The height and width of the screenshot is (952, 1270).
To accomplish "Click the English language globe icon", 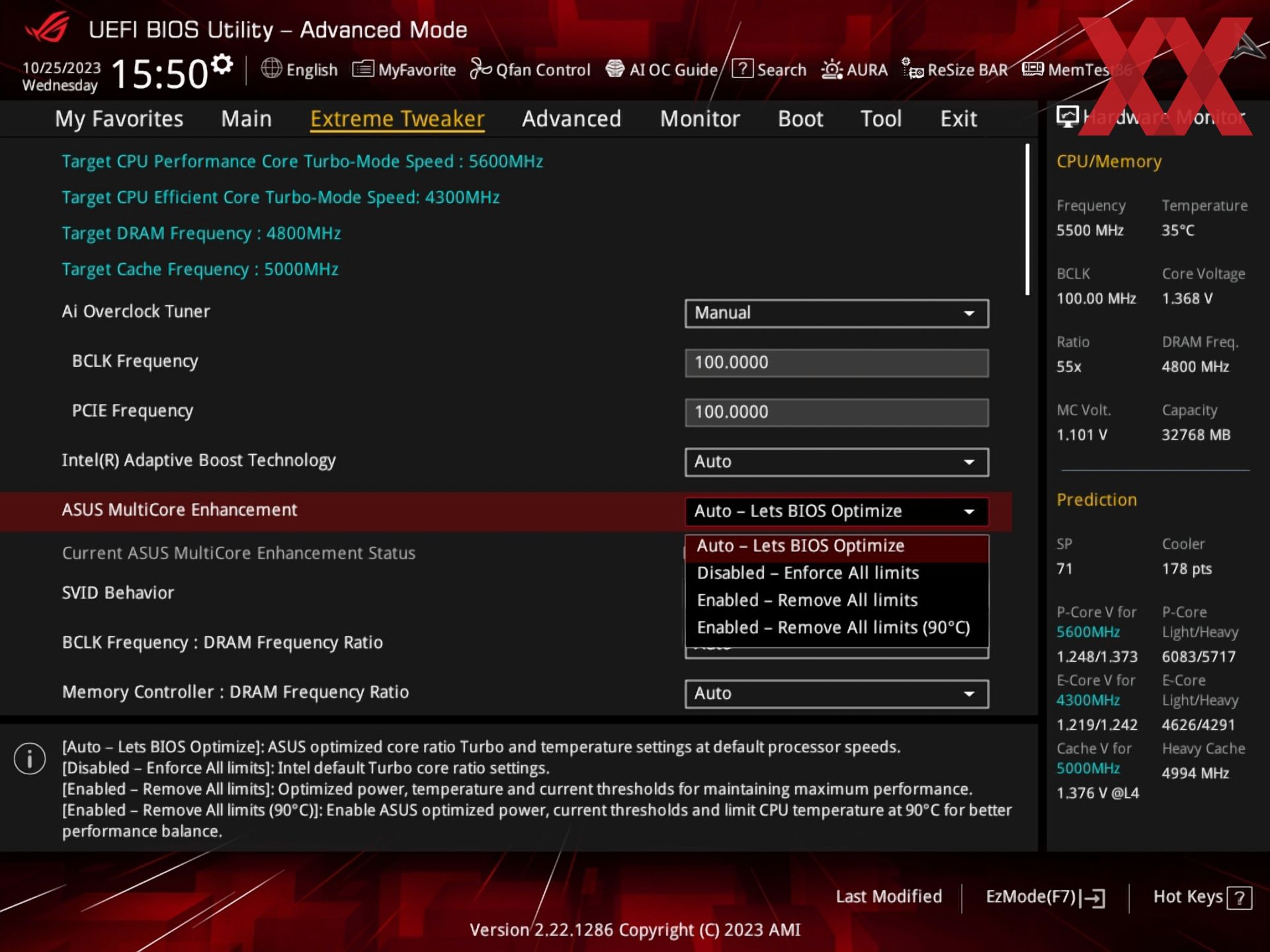I will pos(271,68).
